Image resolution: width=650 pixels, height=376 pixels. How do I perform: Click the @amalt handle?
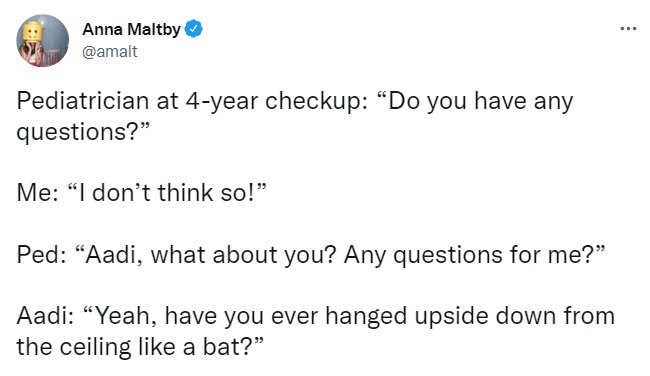coord(110,51)
